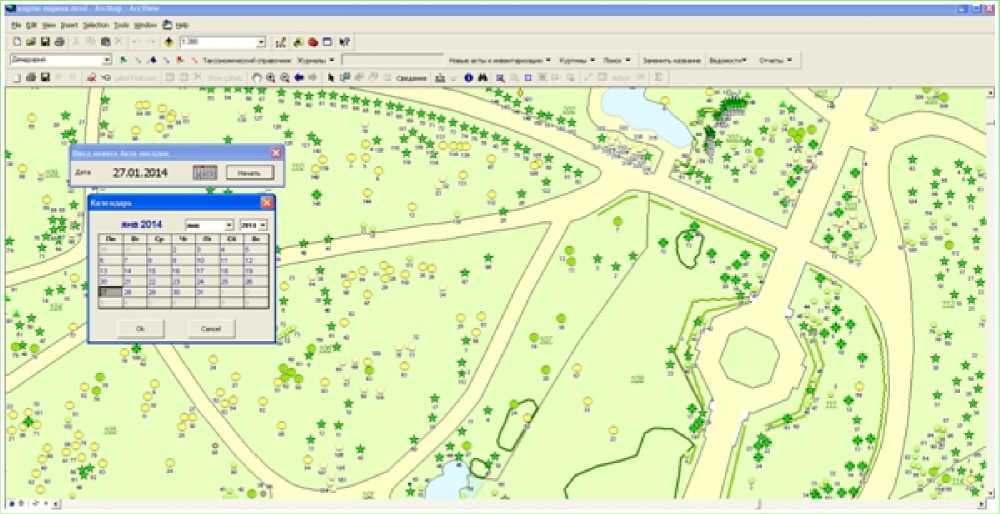1000x514 pixels.
Task: Expand the month dropdown in the calendar
Action: [x=229, y=225]
